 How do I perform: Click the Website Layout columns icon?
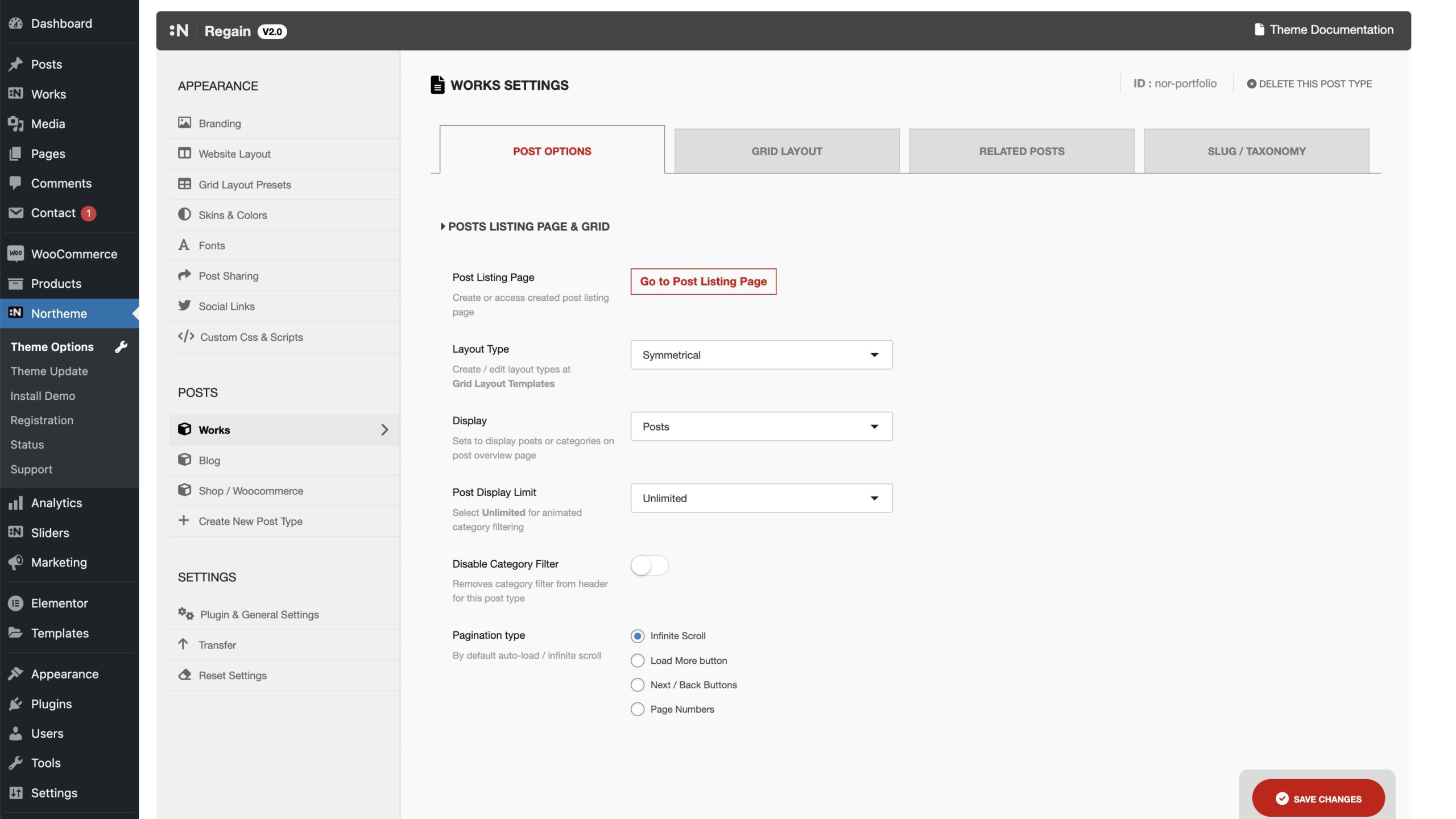point(184,153)
